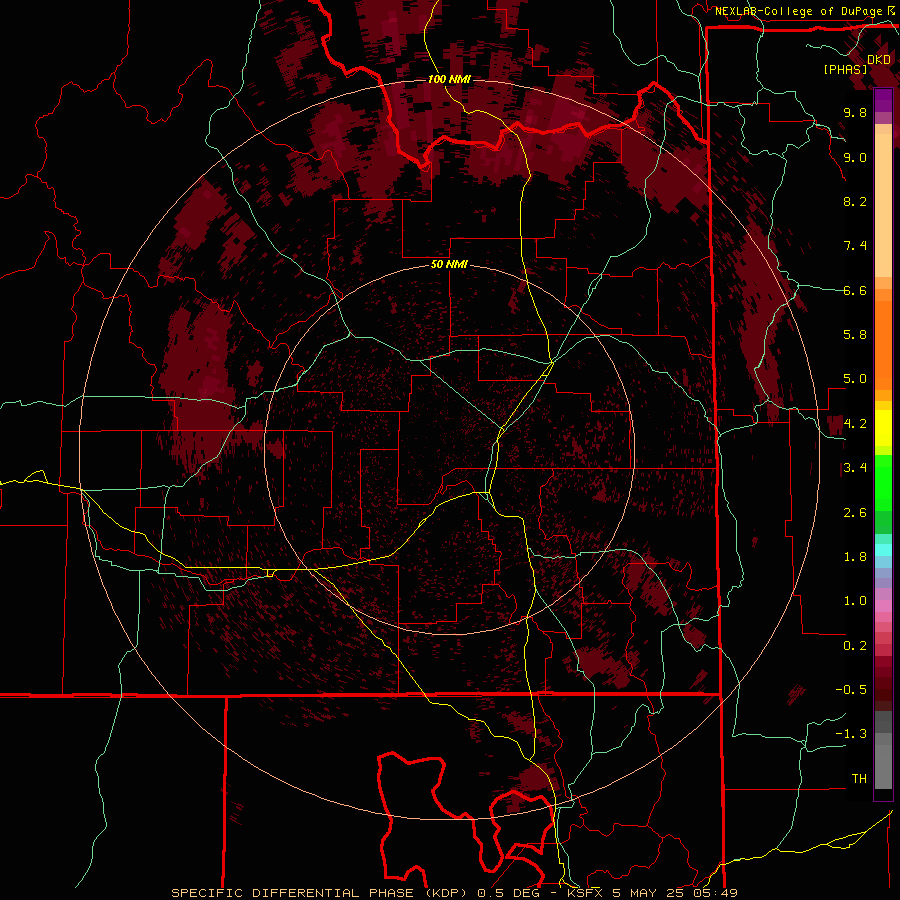
Task: Click the -1.3 scale value
Action: coord(851,734)
